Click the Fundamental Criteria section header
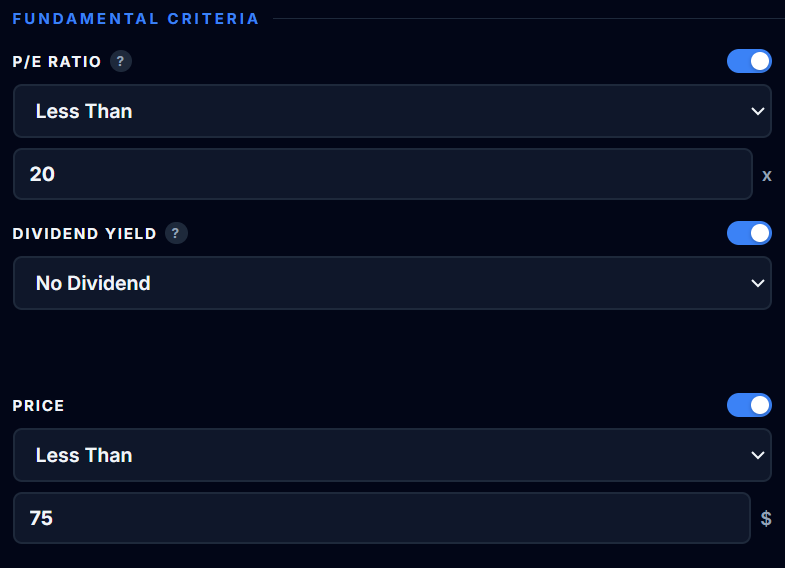The image size is (785, 568). pos(135,19)
